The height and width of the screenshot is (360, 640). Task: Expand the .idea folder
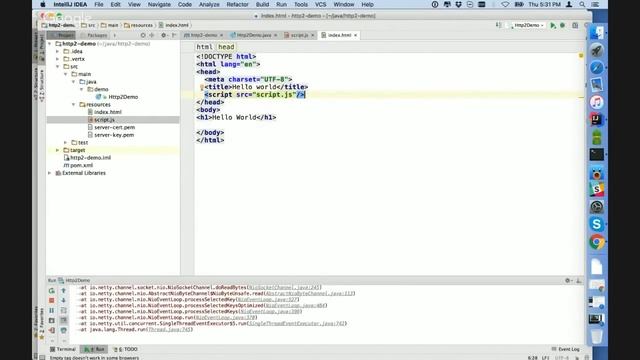[x=58, y=51]
